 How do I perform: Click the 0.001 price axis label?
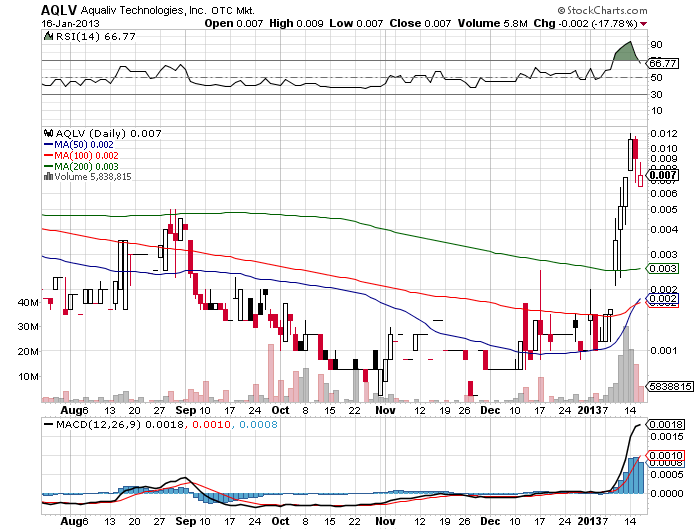664,351
